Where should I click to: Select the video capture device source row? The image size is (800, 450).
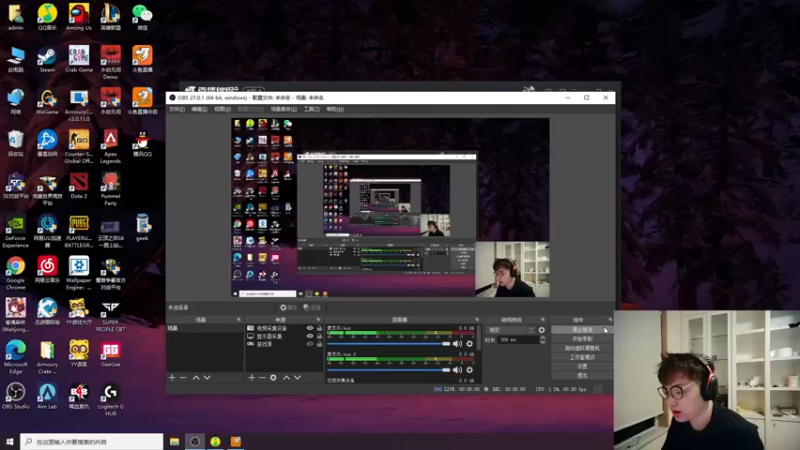(x=285, y=328)
